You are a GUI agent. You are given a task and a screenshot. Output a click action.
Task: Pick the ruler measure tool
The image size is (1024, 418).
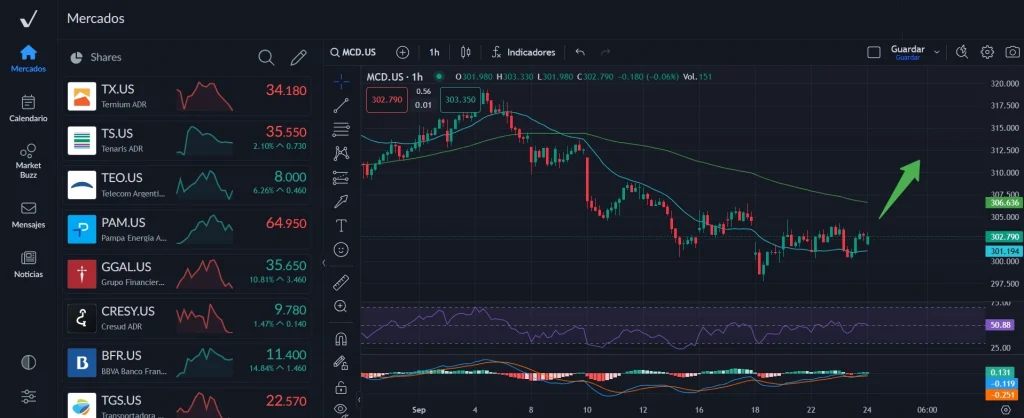click(341, 282)
